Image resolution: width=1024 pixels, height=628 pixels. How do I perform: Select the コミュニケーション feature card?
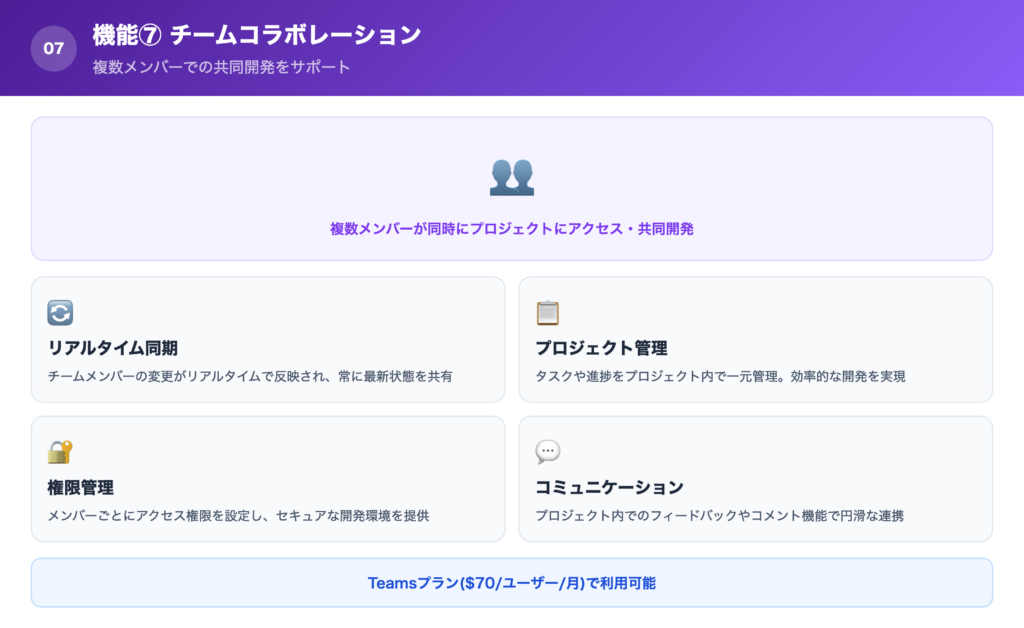coord(755,479)
